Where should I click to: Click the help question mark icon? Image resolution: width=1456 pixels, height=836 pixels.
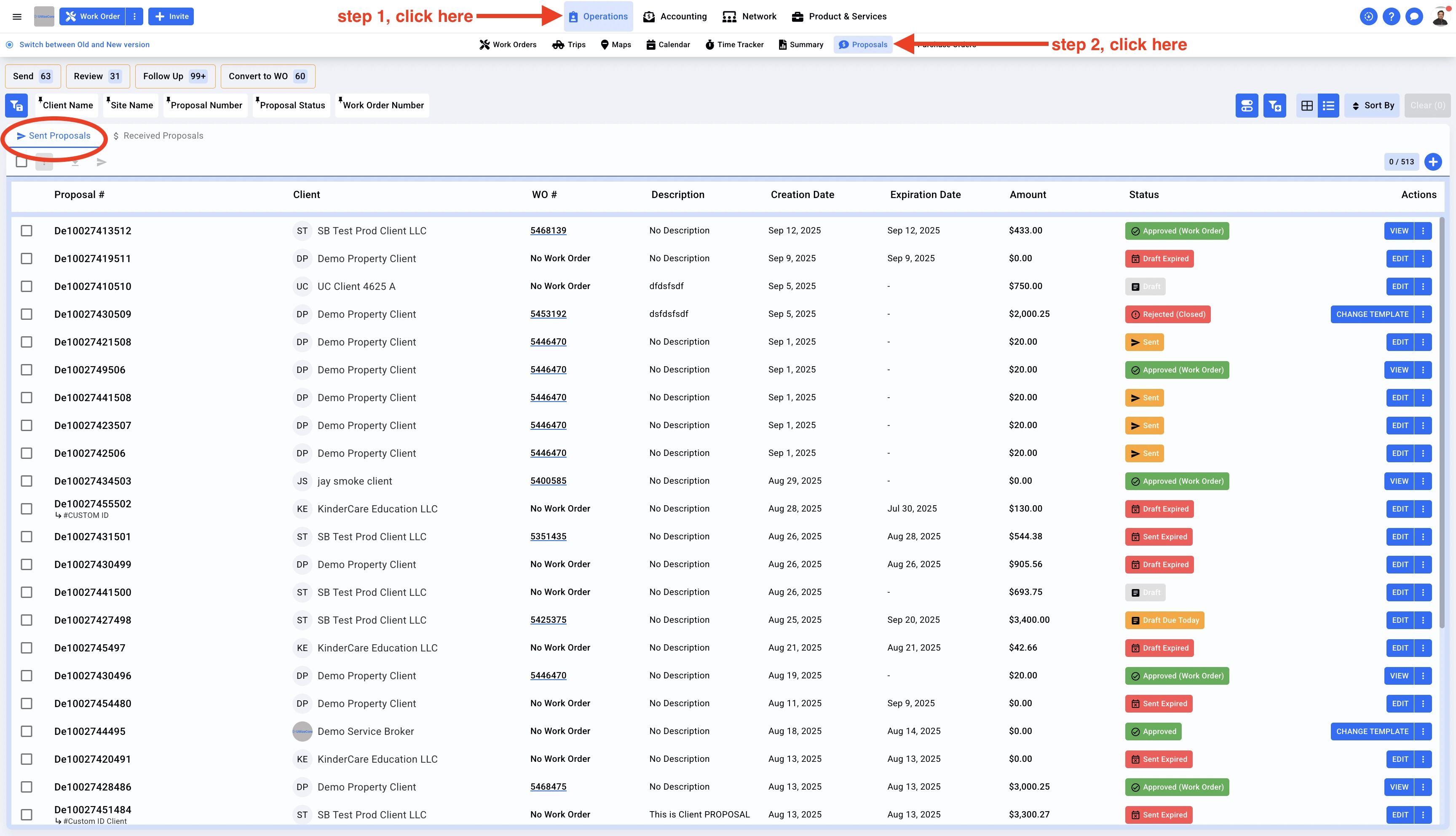1391,17
